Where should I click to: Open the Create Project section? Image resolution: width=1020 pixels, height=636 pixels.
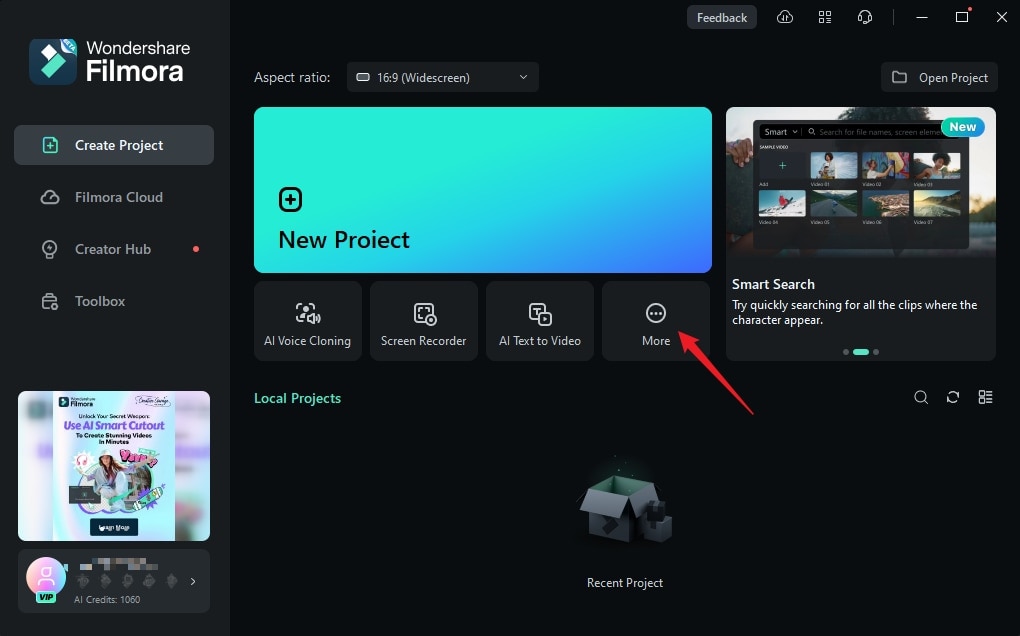point(114,145)
